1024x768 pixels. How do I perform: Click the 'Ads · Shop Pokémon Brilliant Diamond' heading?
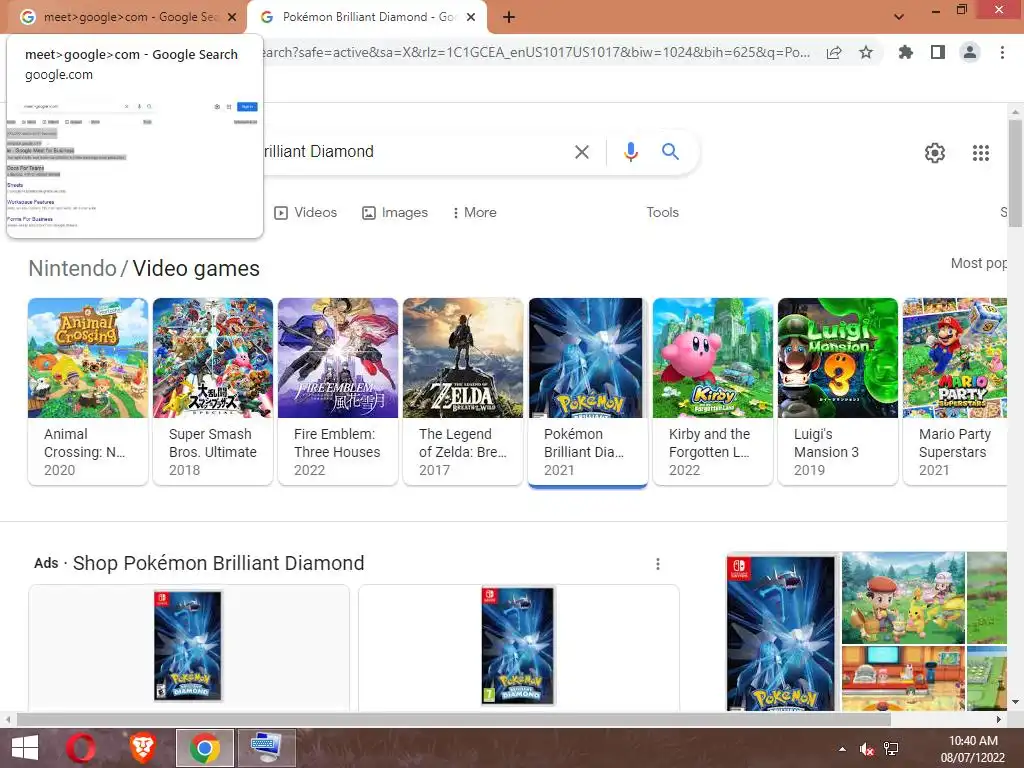pyautogui.click(x=199, y=563)
